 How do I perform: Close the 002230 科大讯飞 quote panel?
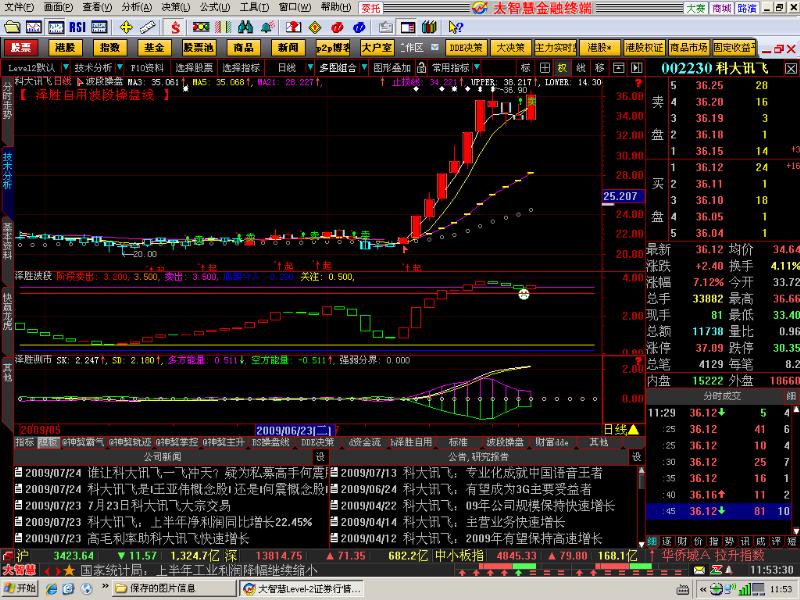790,68
